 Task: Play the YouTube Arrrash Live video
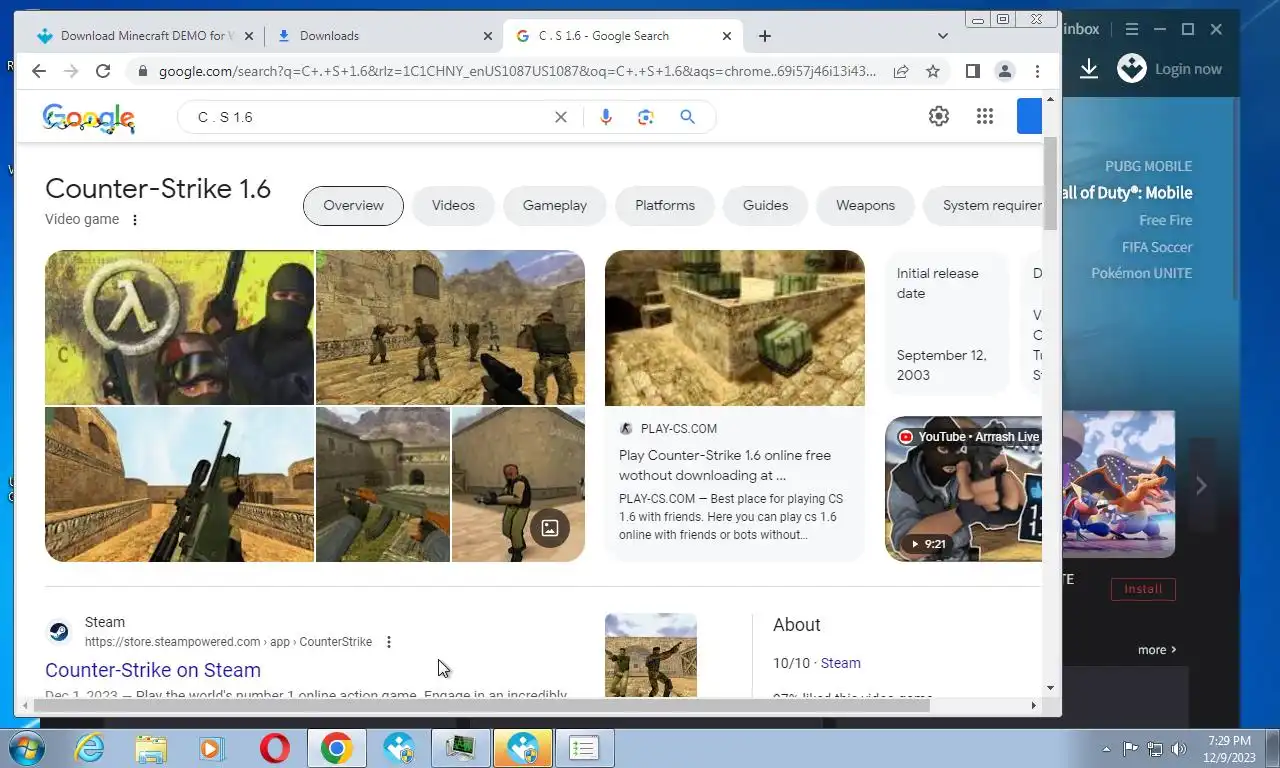pyautogui.click(x=964, y=489)
